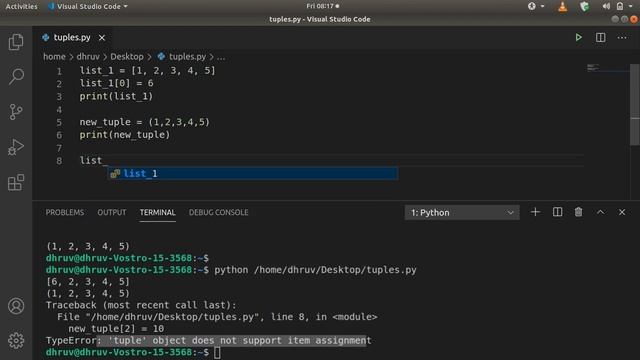Click code line 'print(new_tuple)'

pos(124,135)
